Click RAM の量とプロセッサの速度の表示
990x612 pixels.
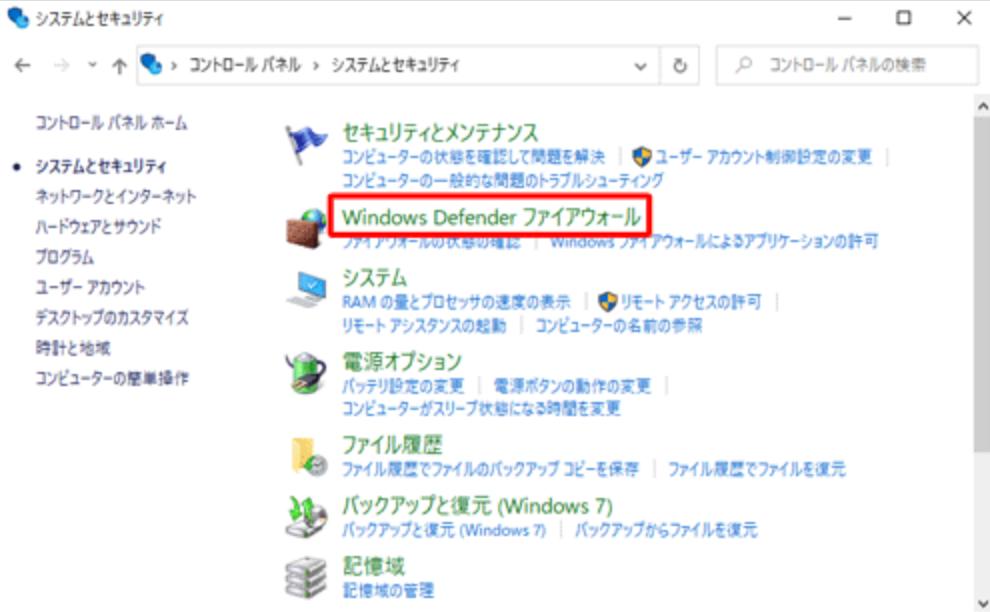tap(456, 302)
